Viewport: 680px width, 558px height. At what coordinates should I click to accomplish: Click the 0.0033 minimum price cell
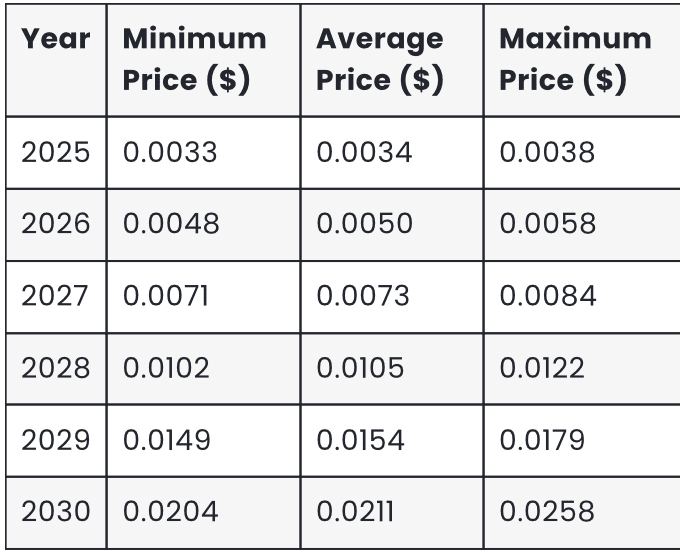[170, 152]
